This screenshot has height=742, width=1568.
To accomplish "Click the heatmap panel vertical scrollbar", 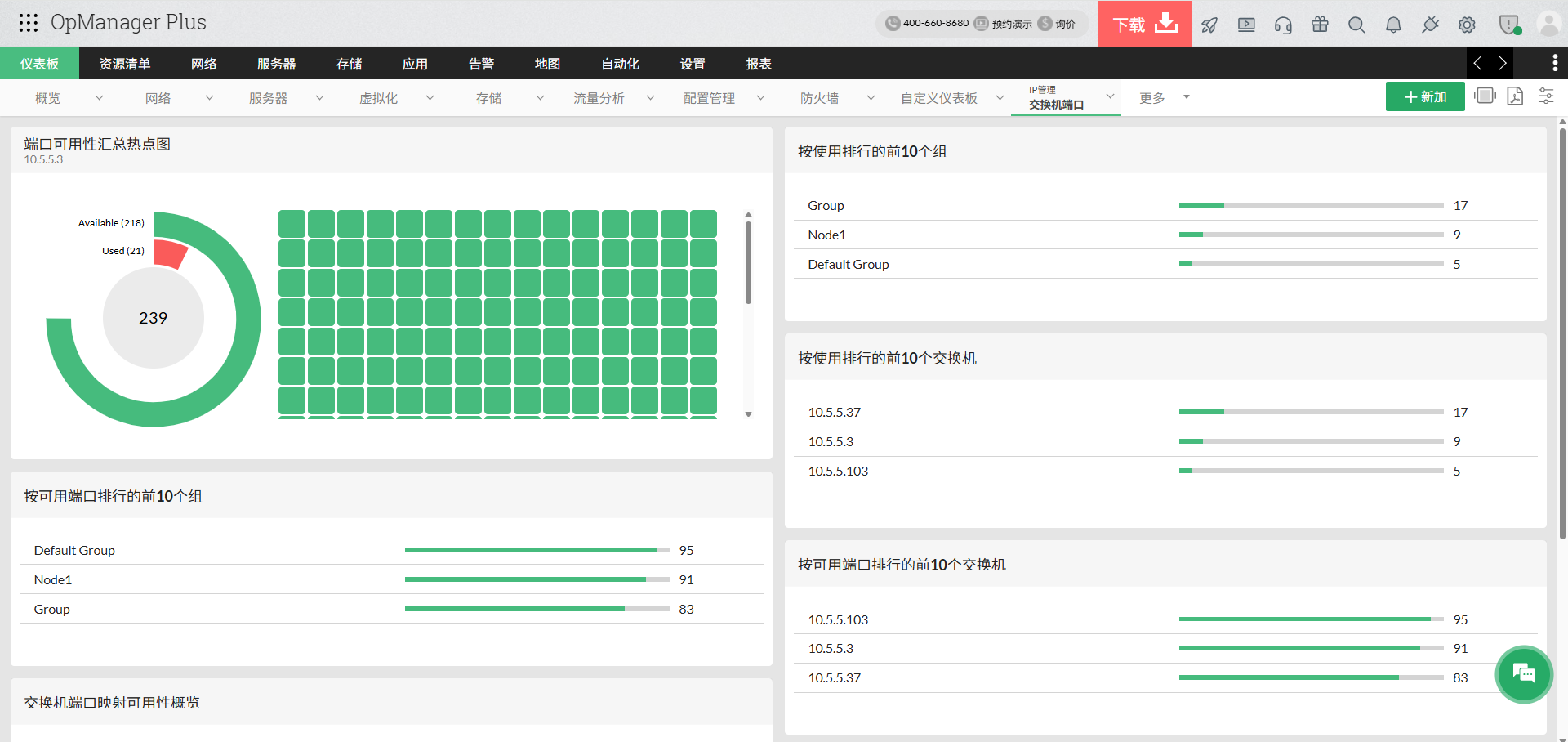I will (x=748, y=263).
